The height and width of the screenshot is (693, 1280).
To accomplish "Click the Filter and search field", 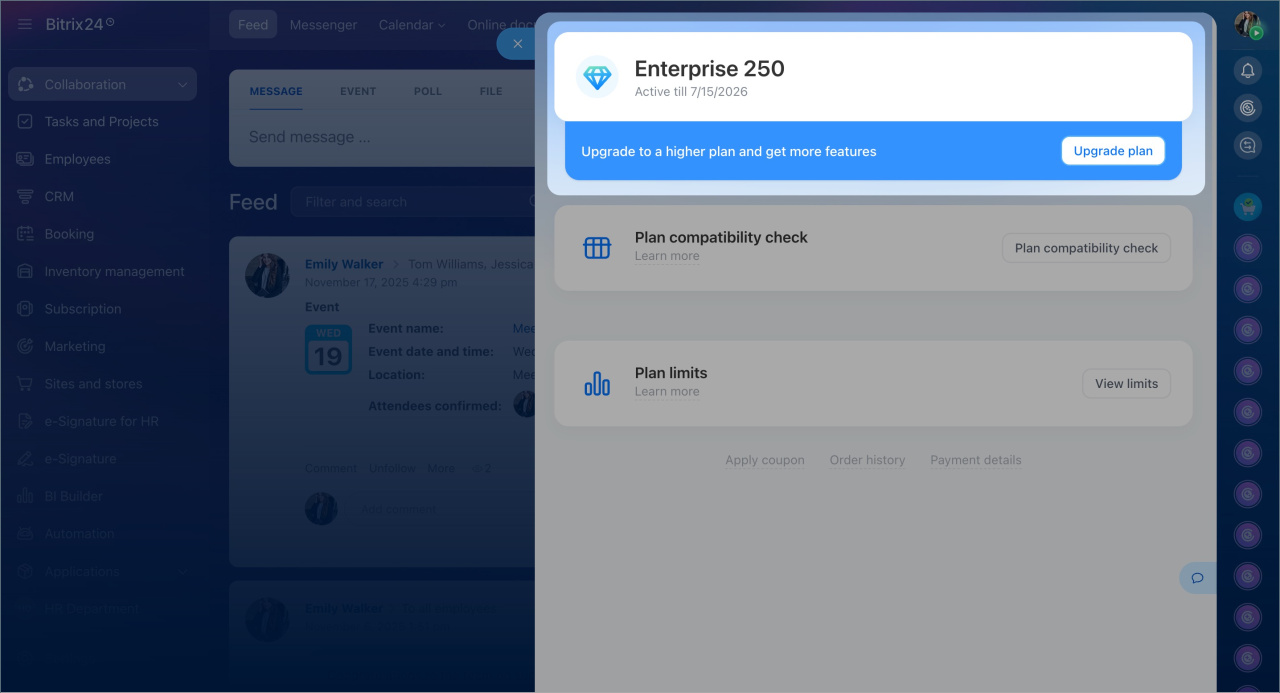I will click(x=410, y=202).
